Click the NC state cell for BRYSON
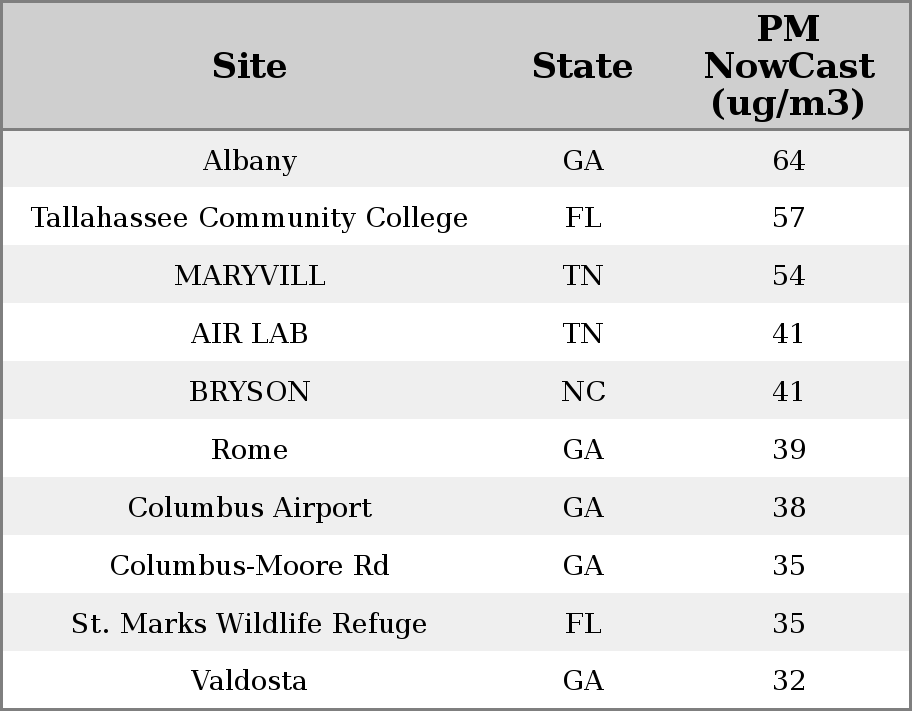The width and height of the screenshot is (912, 711). (x=583, y=391)
